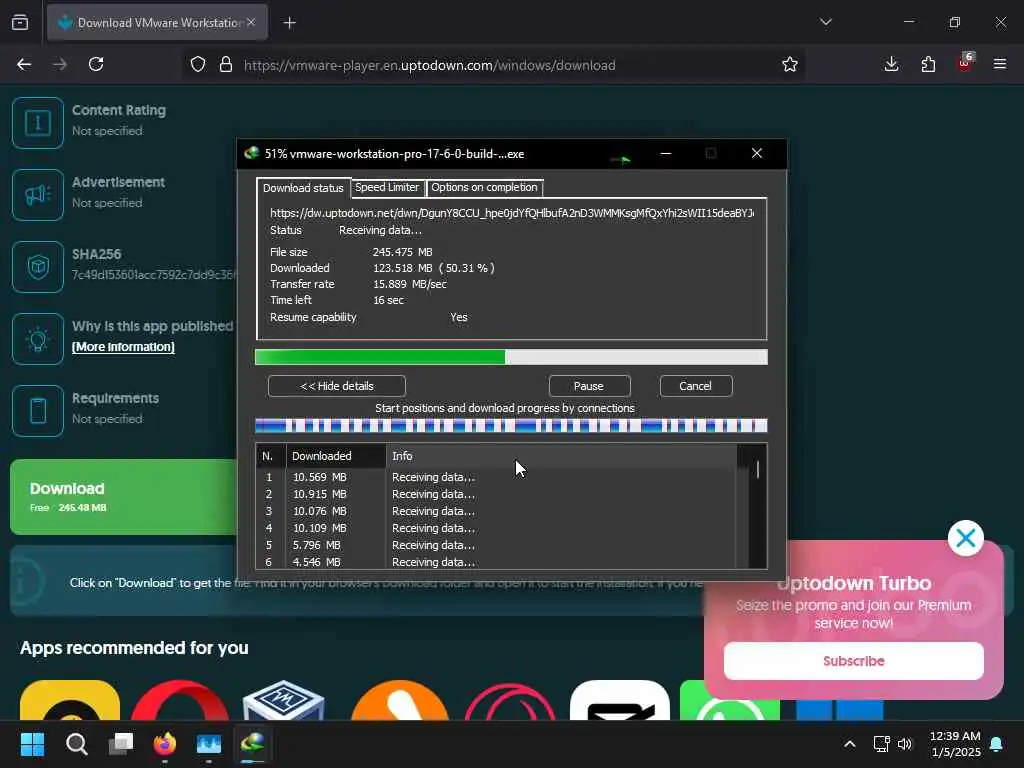The height and width of the screenshot is (768, 1024).
Task: Open the Firefox extensions menu
Action: point(928,64)
